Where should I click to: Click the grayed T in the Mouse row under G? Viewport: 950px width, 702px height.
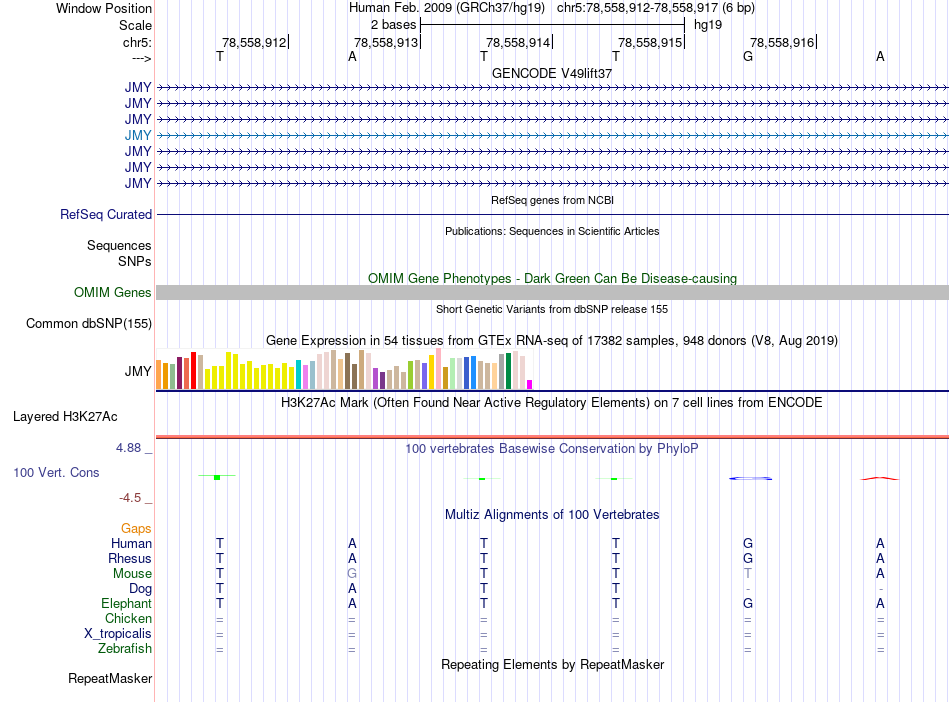click(x=748, y=574)
